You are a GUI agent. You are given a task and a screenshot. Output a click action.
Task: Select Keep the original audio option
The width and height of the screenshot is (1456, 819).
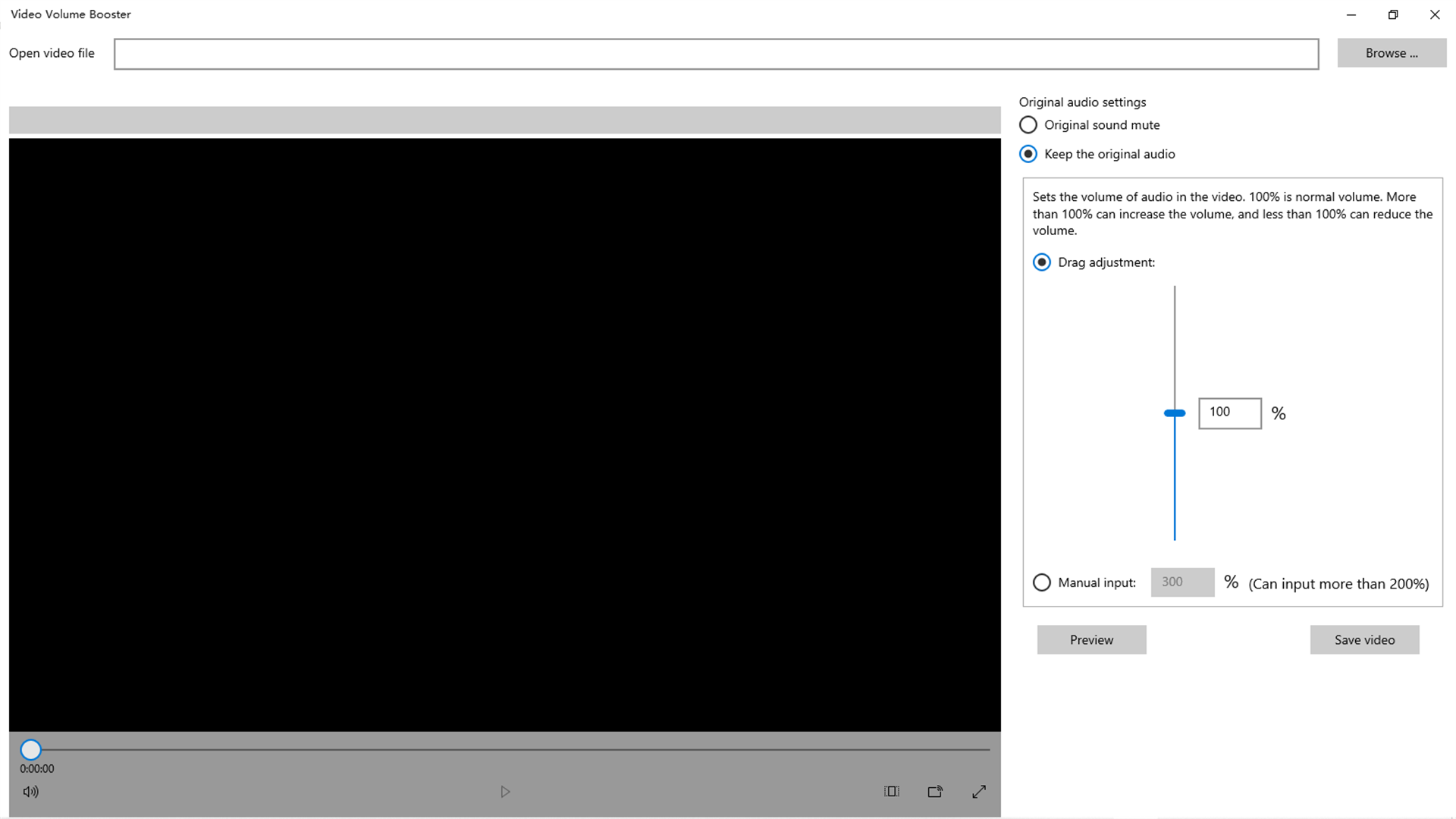pos(1028,154)
